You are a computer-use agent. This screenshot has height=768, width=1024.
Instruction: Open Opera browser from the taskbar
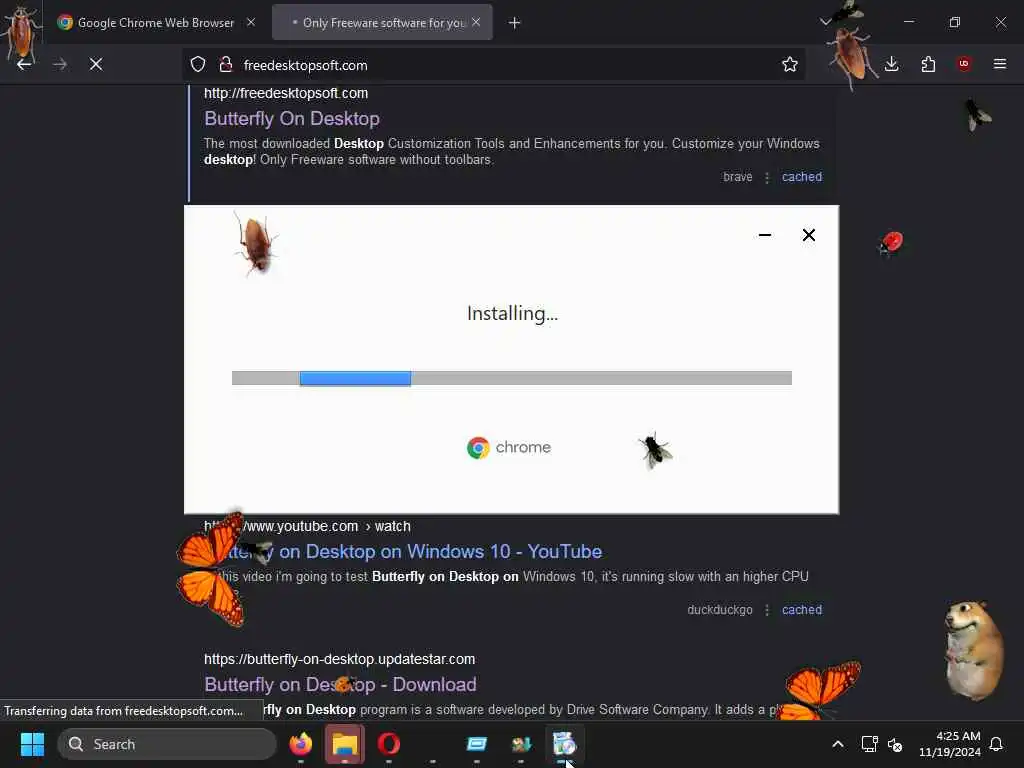tap(389, 744)
